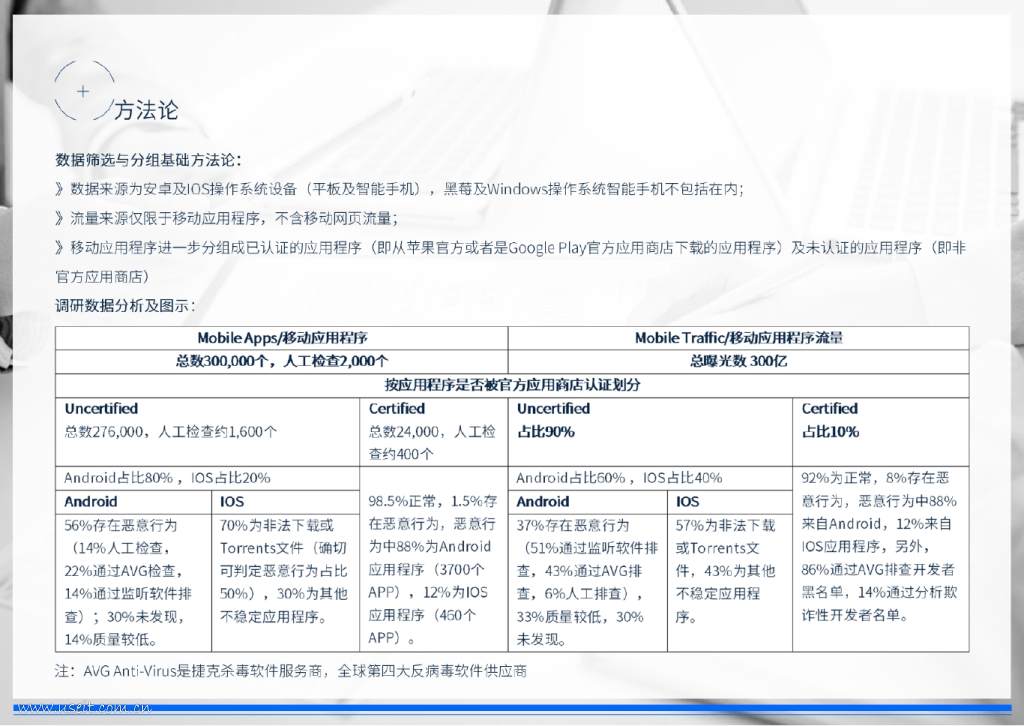Click the footnote about AVG Anti-Virus
The height and width of the screenshot is (726, 1024).
pos(291,671)
